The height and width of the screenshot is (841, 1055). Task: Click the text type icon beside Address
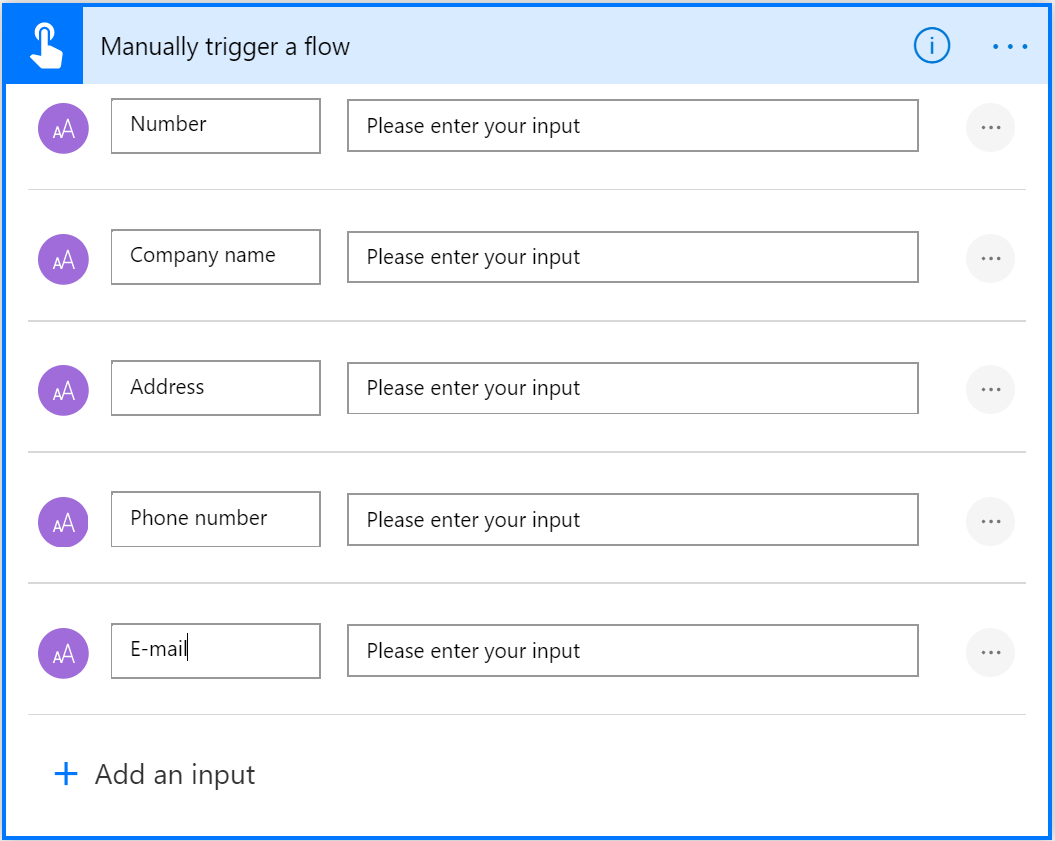point(63,390)
